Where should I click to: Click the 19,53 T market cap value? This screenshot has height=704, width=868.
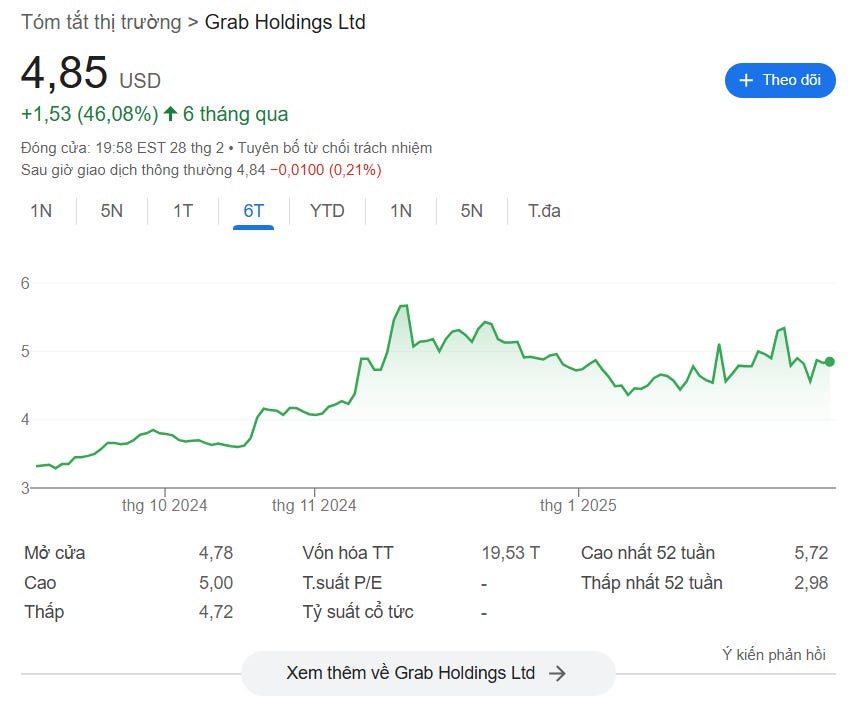click(x=510, y=553)
